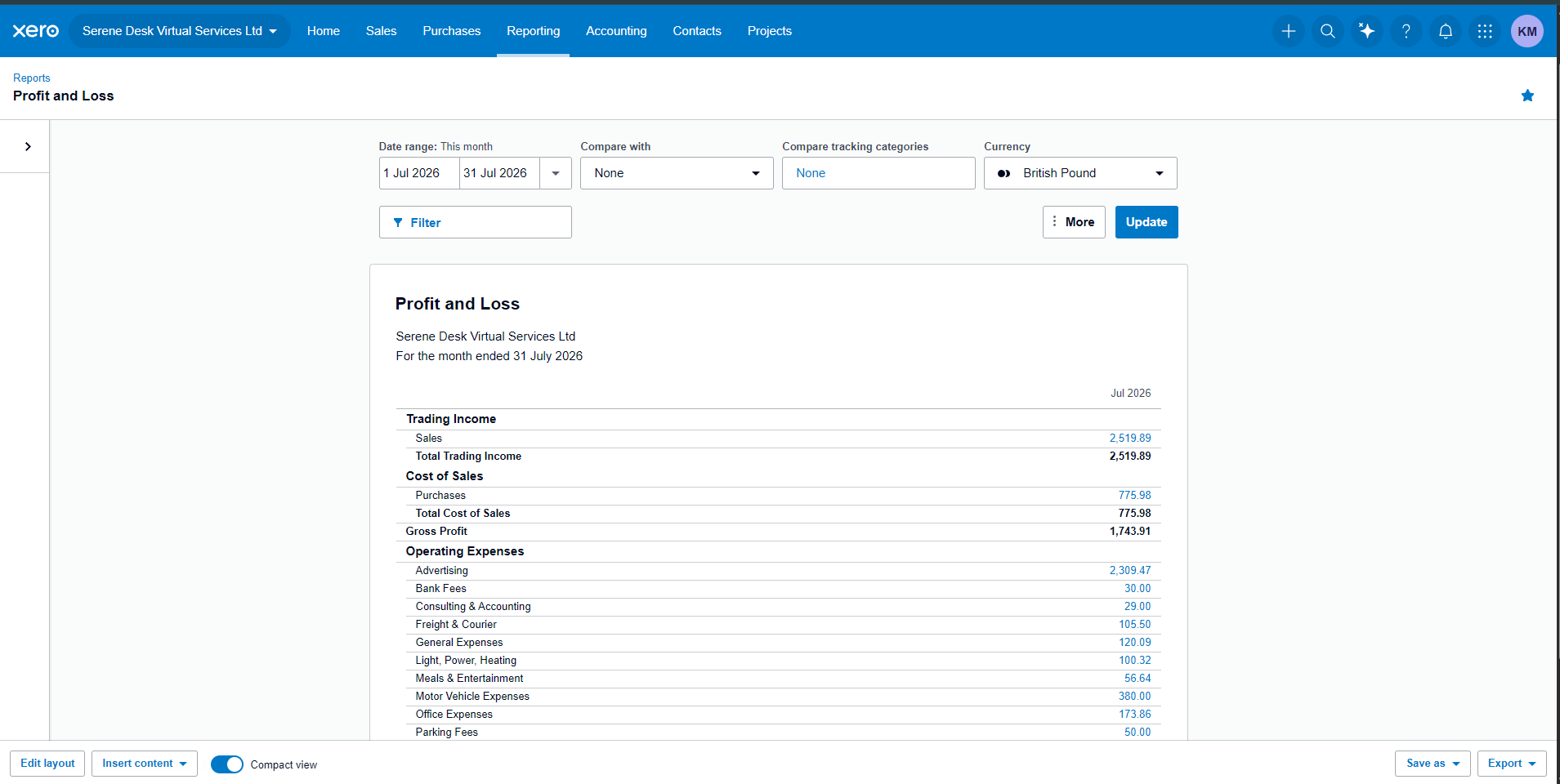The image size is (1560, 784).
Task: Toggle the Compact view switch
Action: [x=227, y=764]
